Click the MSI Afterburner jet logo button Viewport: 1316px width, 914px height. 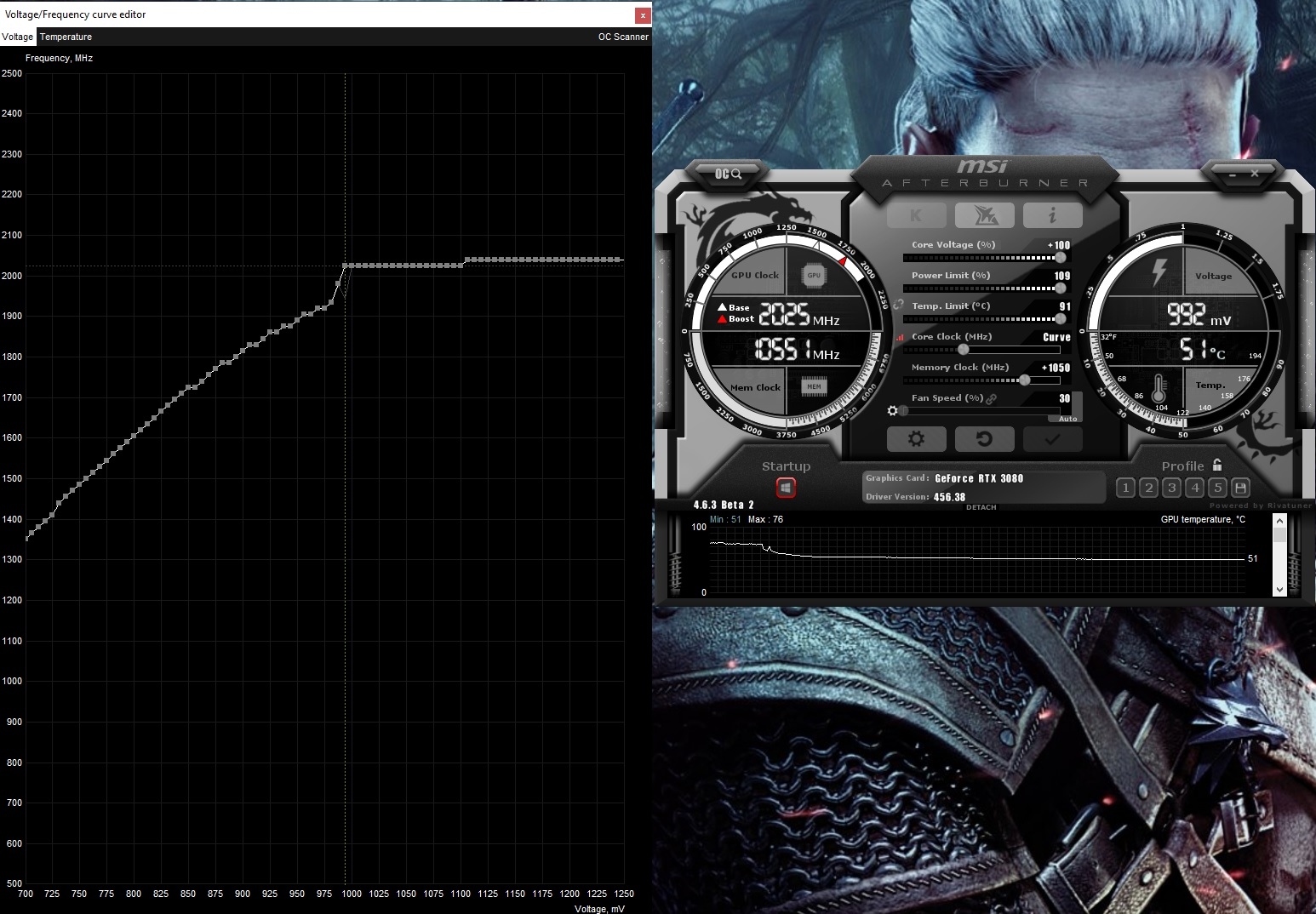tap(985, 215)
